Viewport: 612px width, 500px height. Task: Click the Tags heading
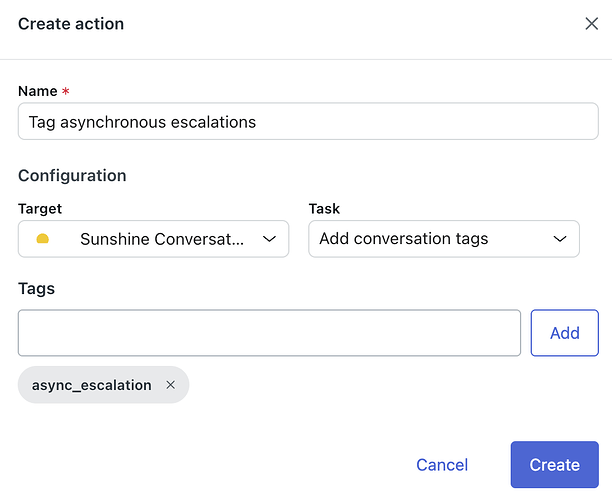(x=36, y=289)
